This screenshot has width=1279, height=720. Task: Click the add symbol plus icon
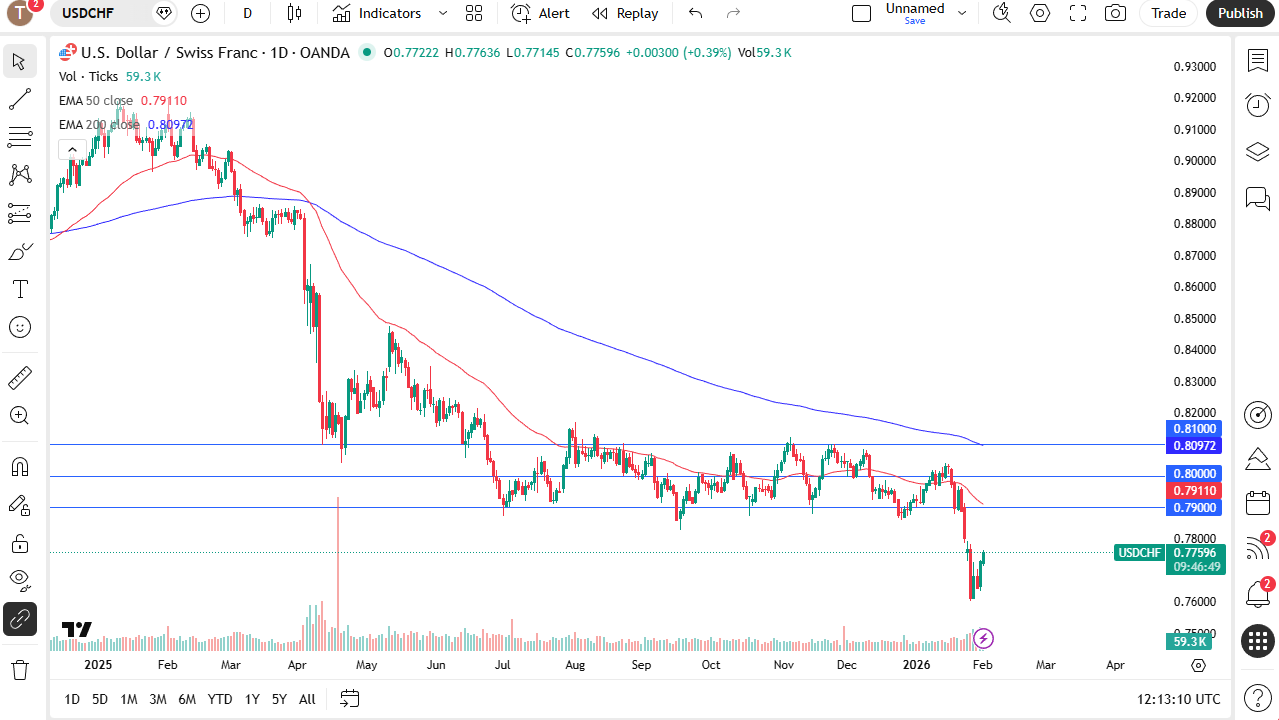tap(201, 13)
